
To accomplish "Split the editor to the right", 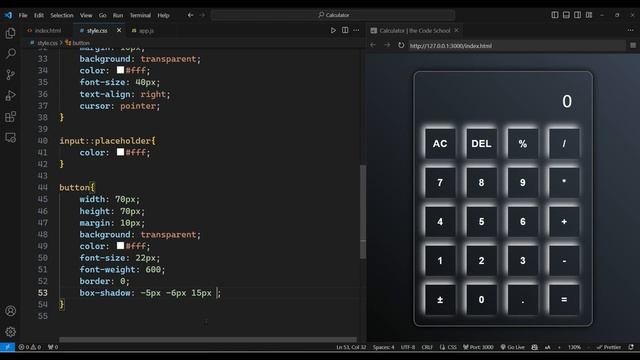I will tap(345, 30).
